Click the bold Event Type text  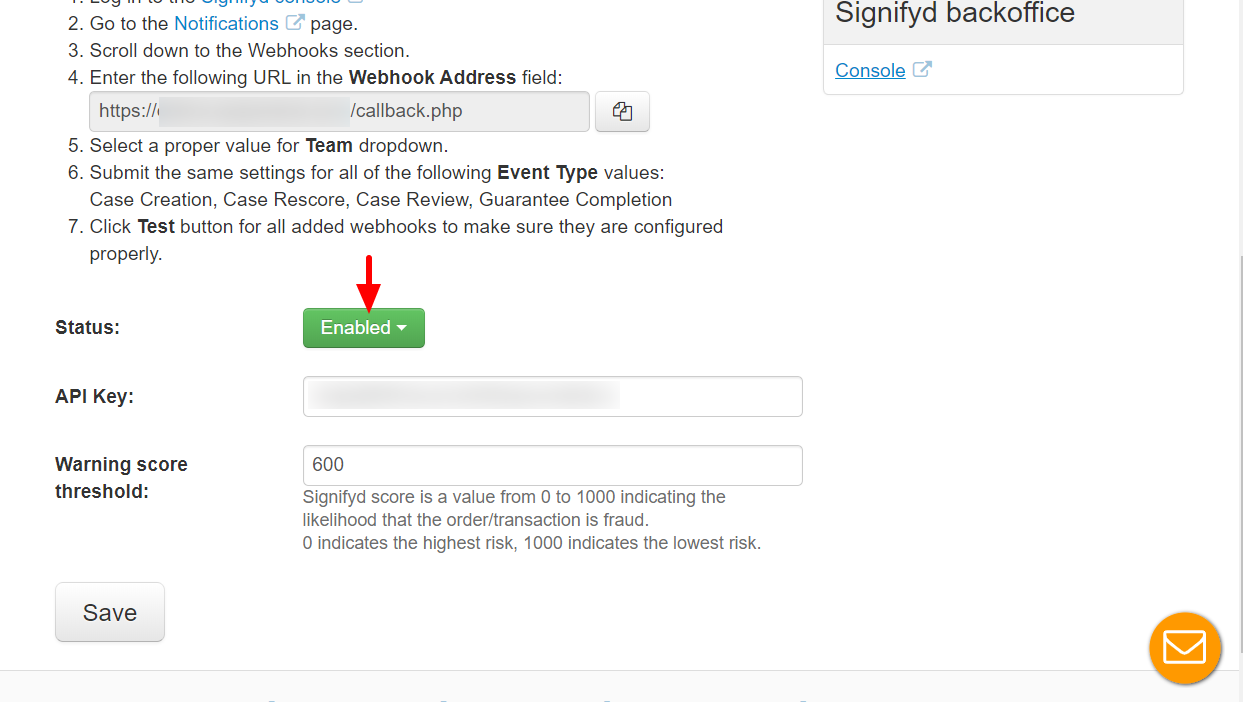(x=547, y=172)
